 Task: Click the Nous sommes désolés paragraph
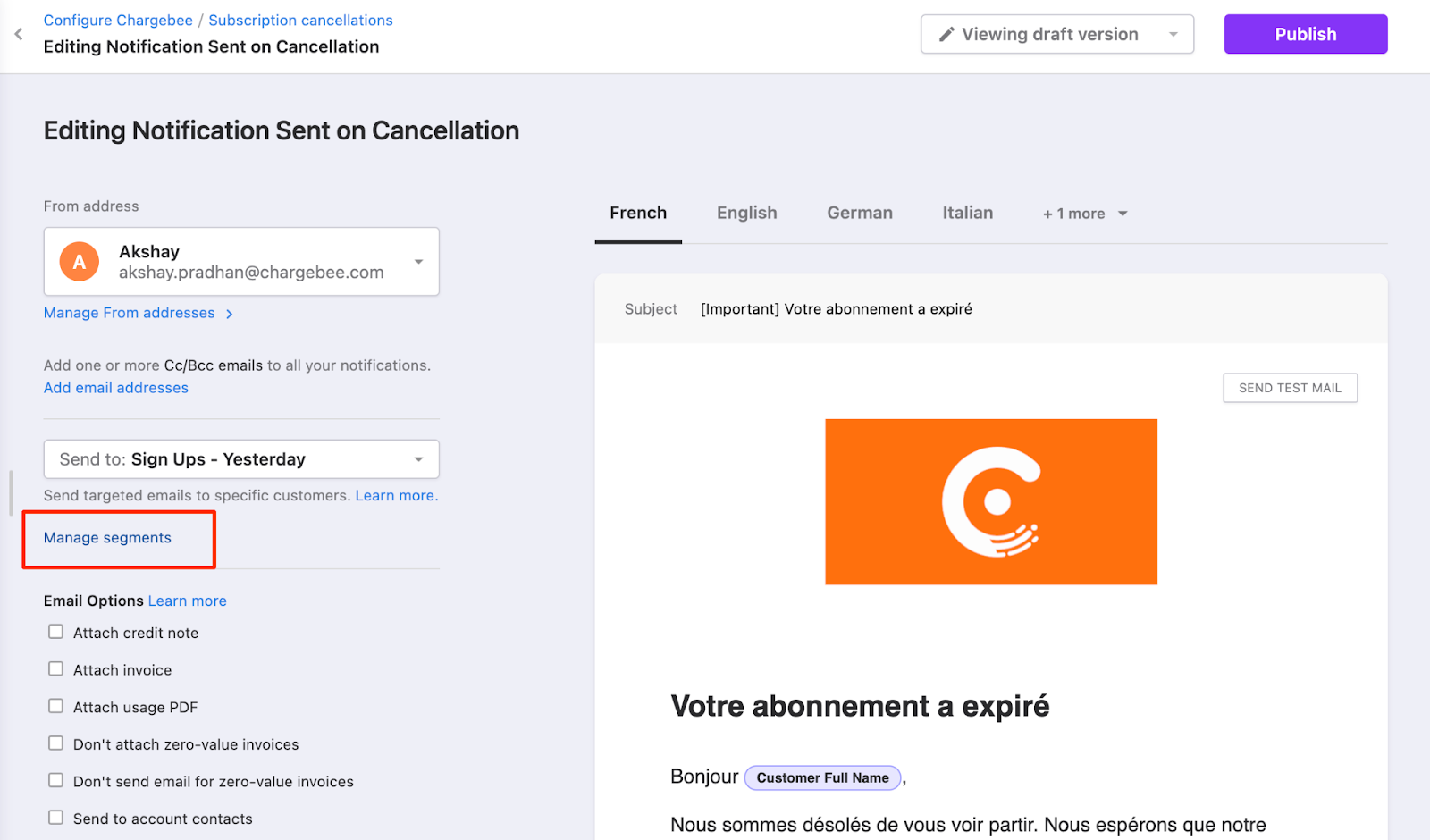[968, 825]
